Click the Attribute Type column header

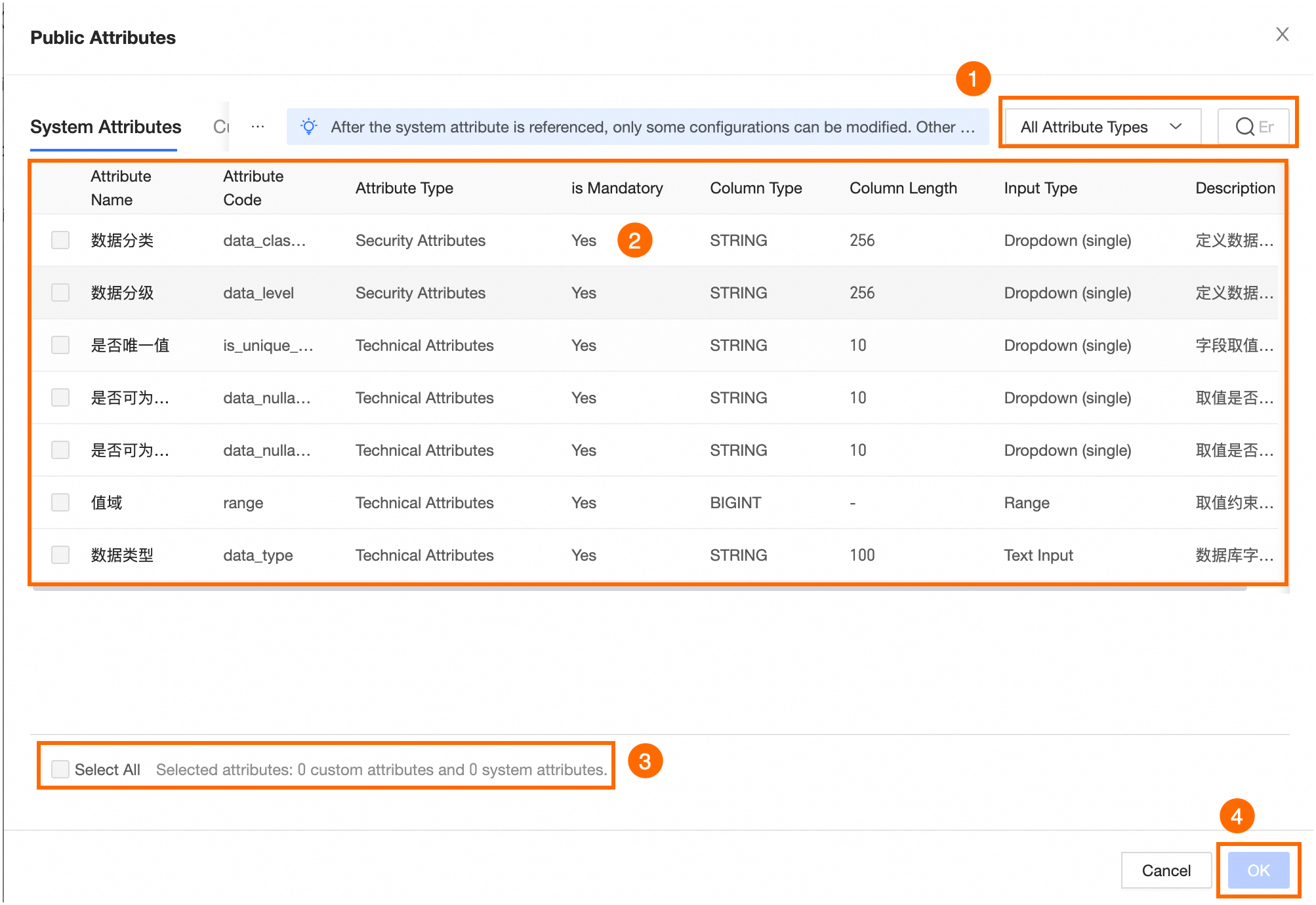click(x=404, y=188)
